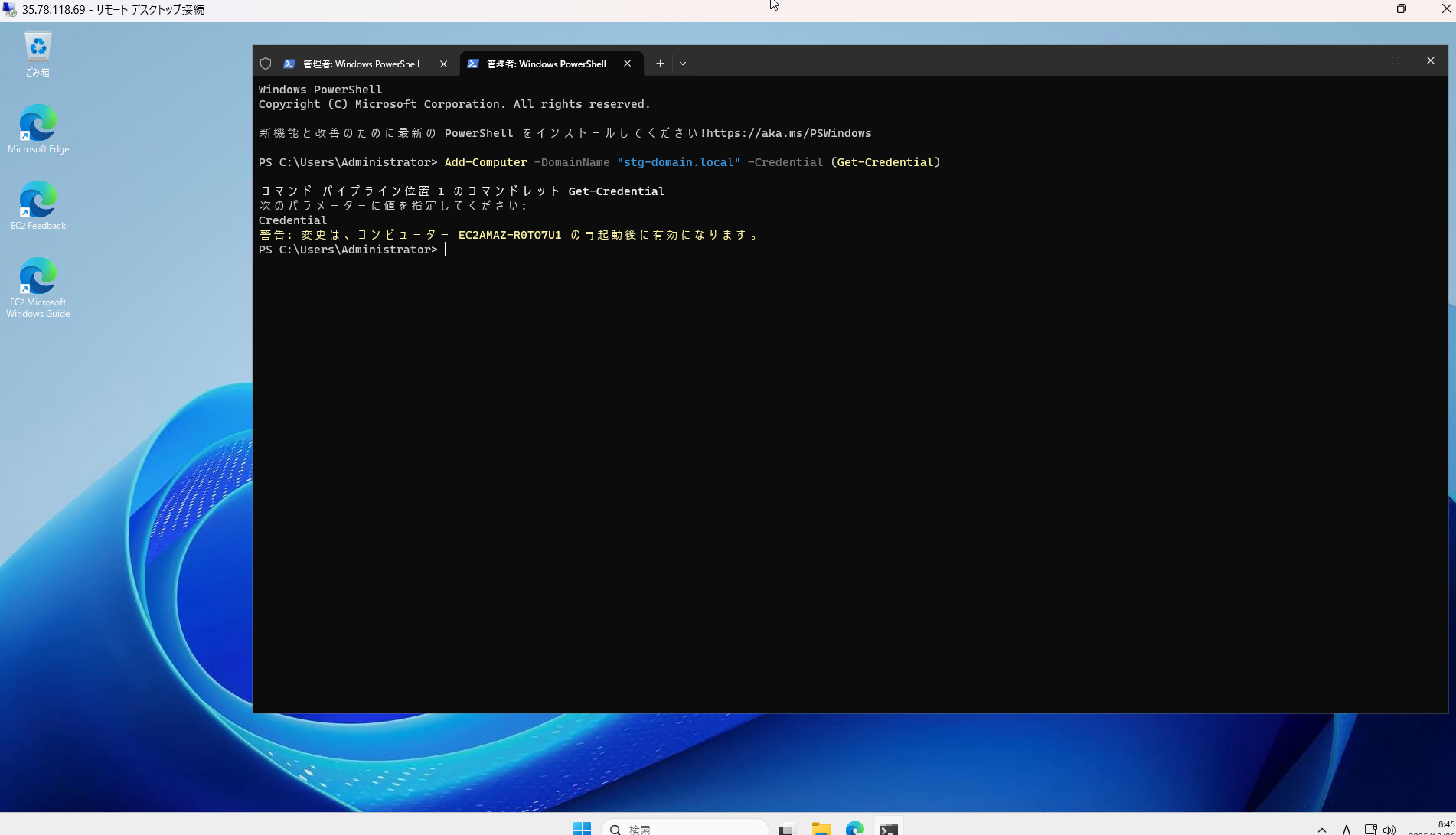Launch the EC2 Feedback desktop shortcut
Image resolution: width=1456 pixels, height=835 pixels.
click(x=38, y=199)
